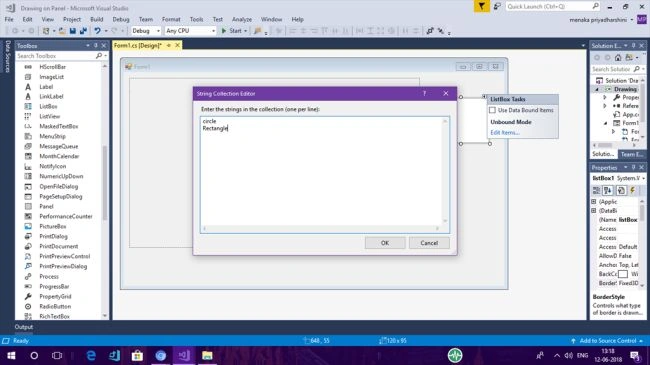
Task: Select ProgressBar in the Toolbox
Action: 54,287
